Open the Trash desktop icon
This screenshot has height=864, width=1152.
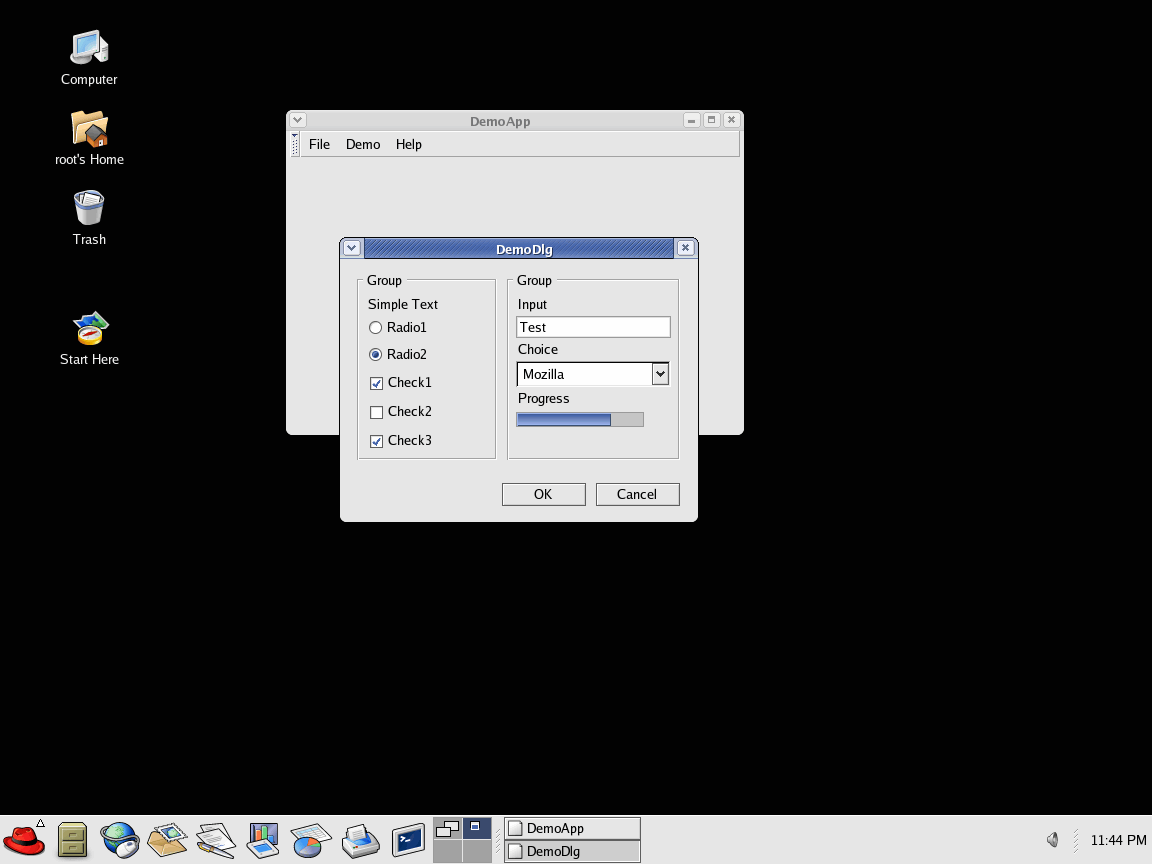(89, 209)
